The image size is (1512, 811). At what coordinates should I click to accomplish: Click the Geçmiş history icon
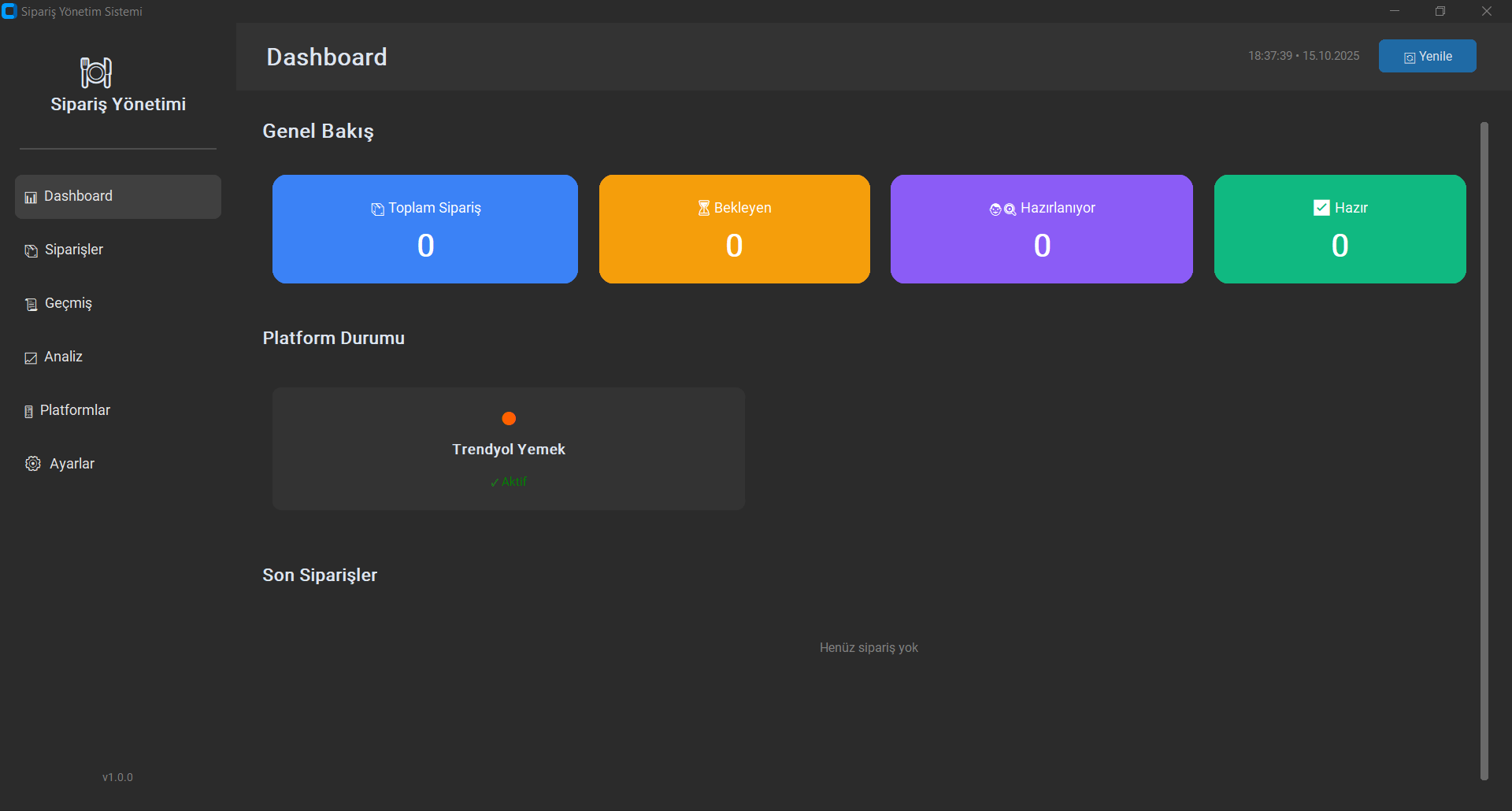coord(31,305)
